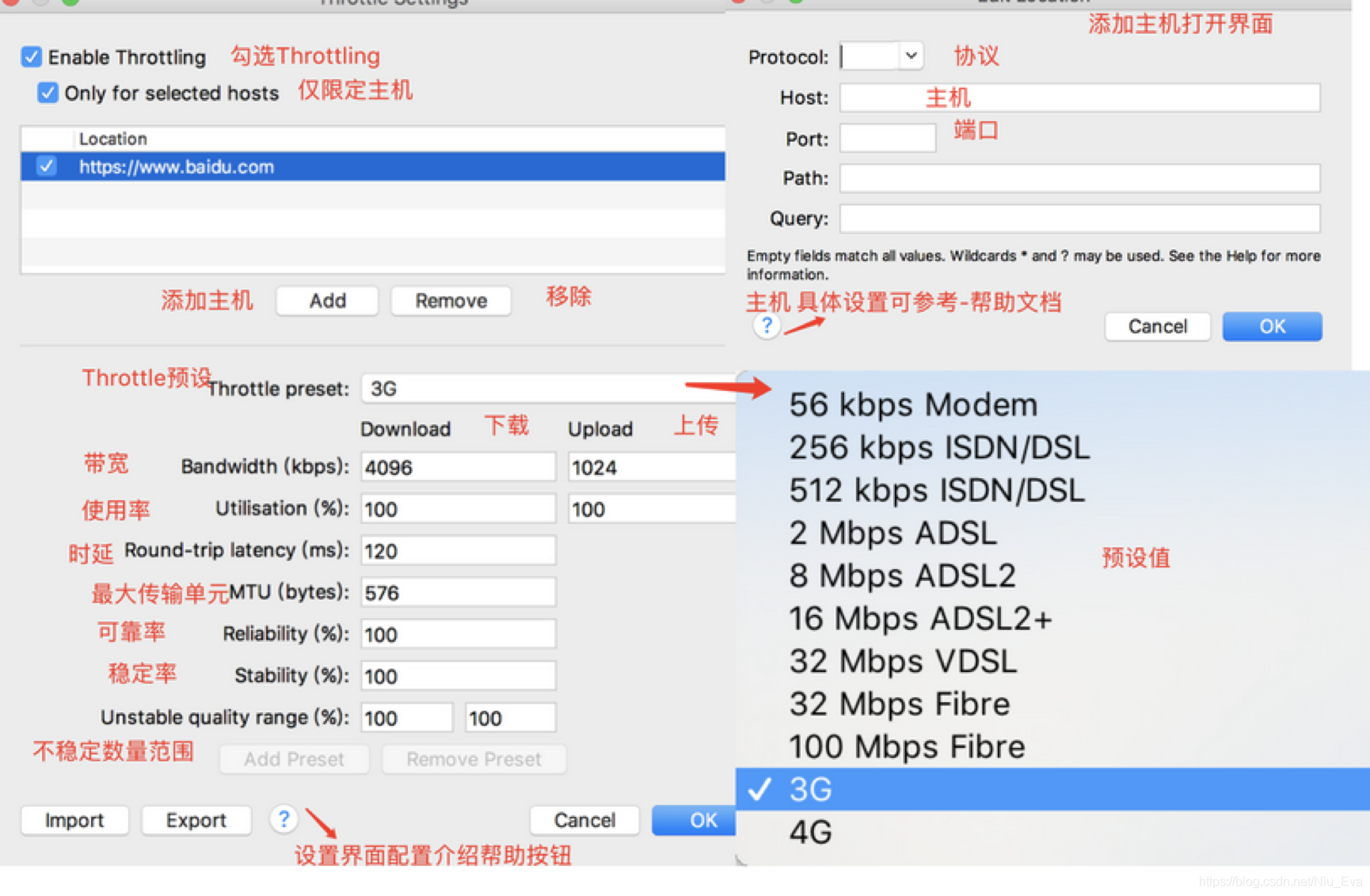Click the Download Bandwidth field showing 4096
This screenshot has height=896, width=1370.
[x=459, y=467]
